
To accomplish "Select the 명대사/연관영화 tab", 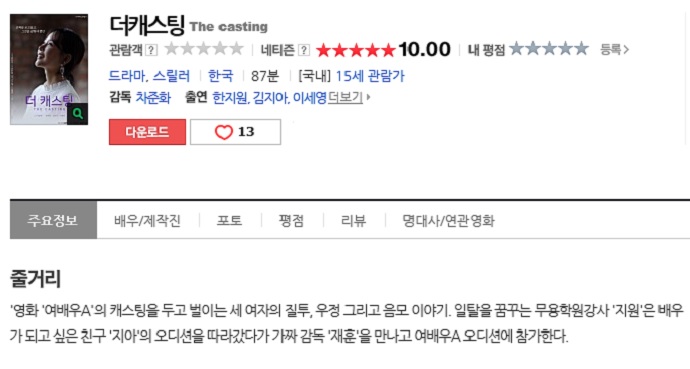I will click(x=448, y=220).
